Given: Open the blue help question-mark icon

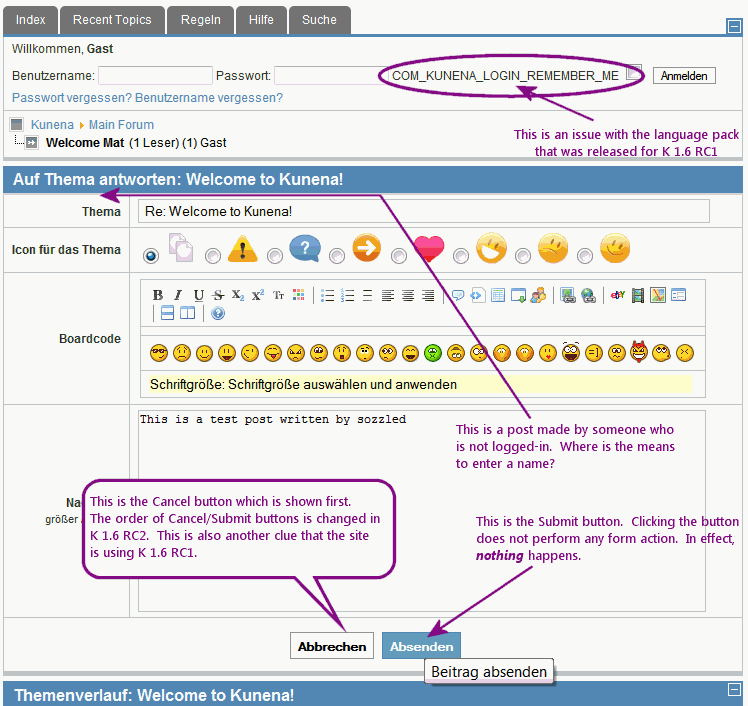Looking at the screenshot, I should pyautogui.click(x=217, y=314).
